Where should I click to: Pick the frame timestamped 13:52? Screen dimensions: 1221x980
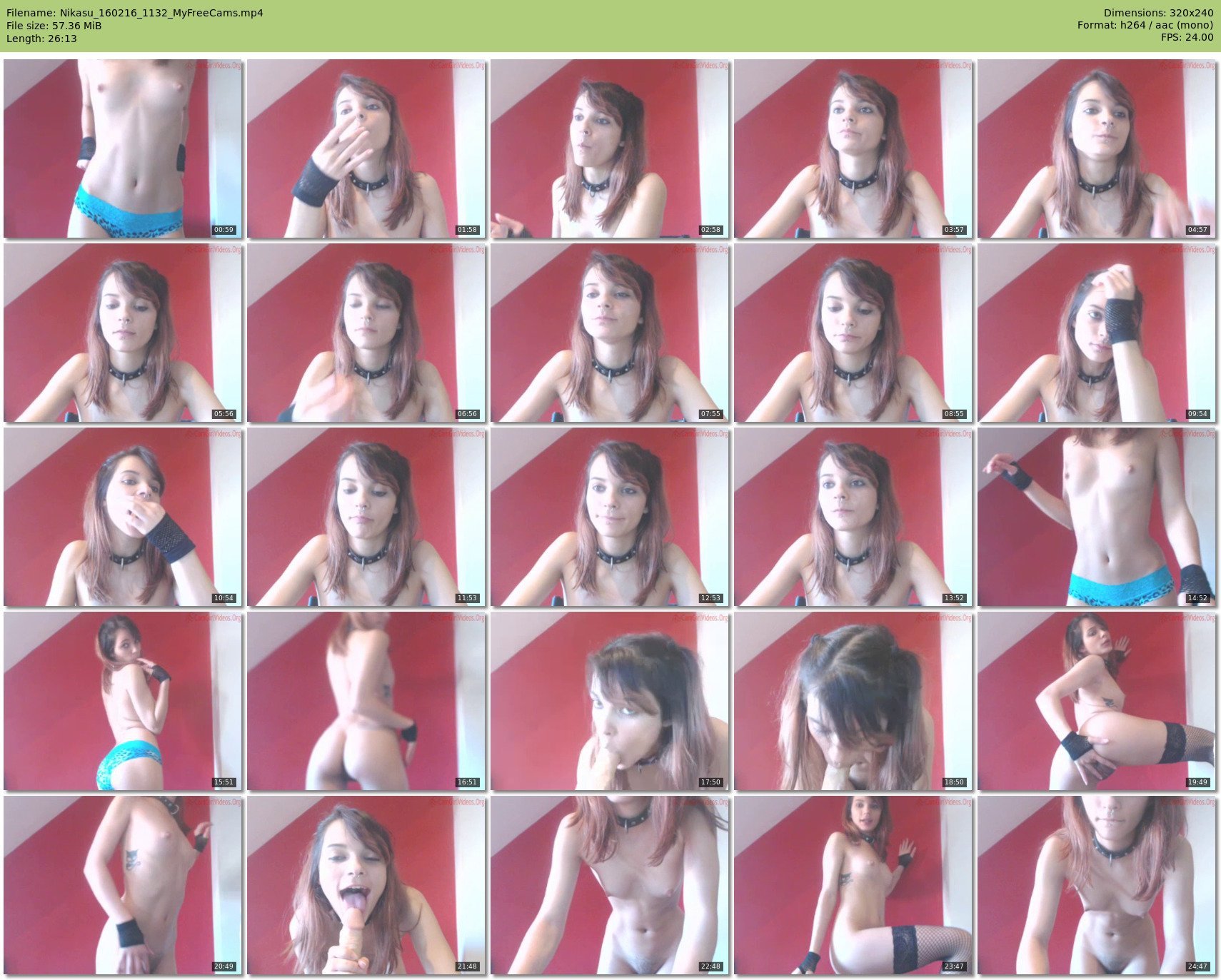(853, 517)
